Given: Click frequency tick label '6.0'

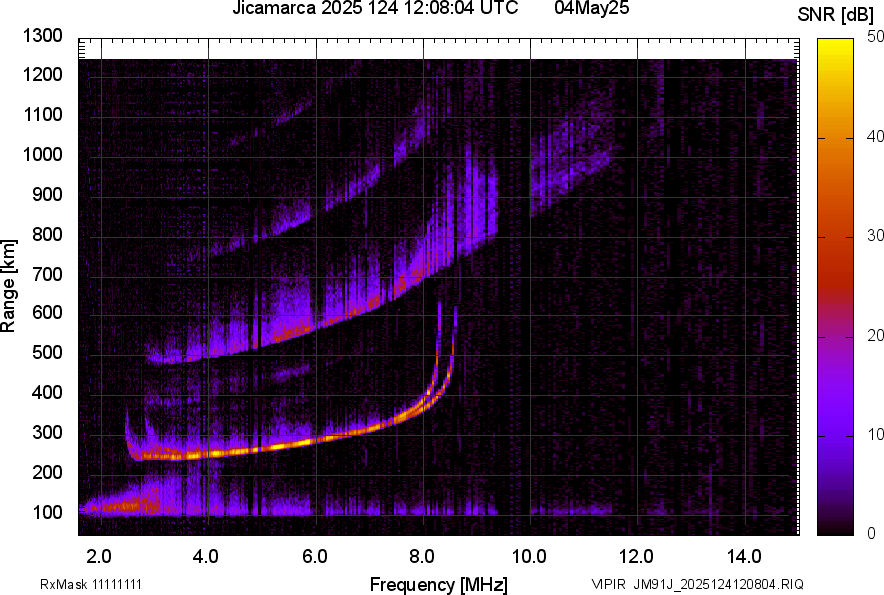Looking at the screenshot, I should click(315, 557).
